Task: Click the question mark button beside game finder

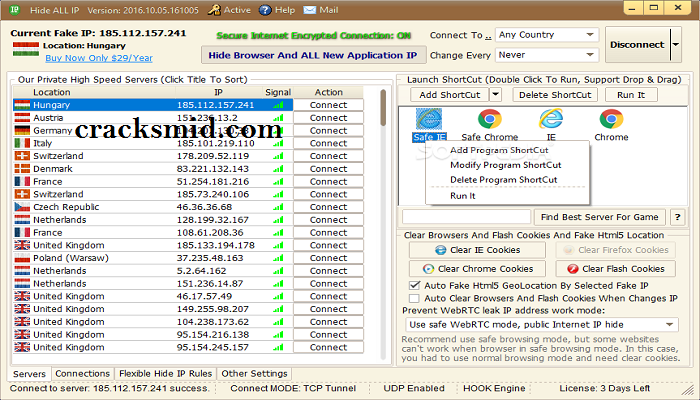Action: click(x=677, y=217)
